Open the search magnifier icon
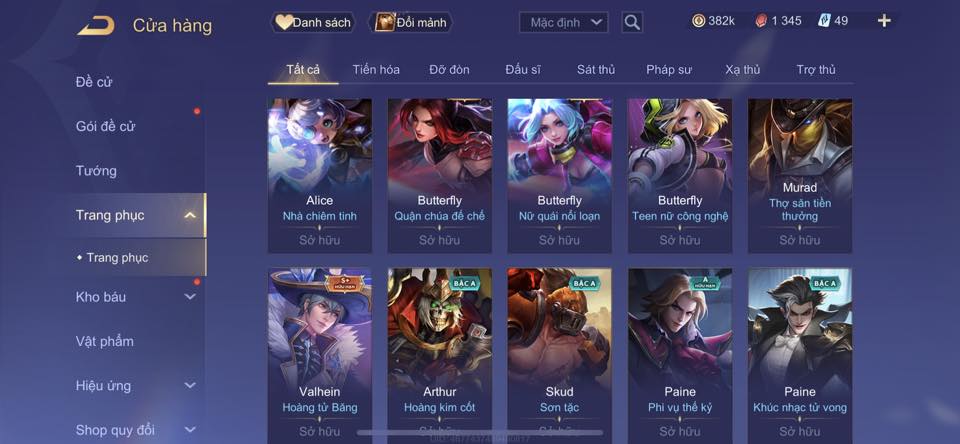Image resolution: width=960 pixels, height=444 pixels. pyautogui.click(x=632, y=23)
